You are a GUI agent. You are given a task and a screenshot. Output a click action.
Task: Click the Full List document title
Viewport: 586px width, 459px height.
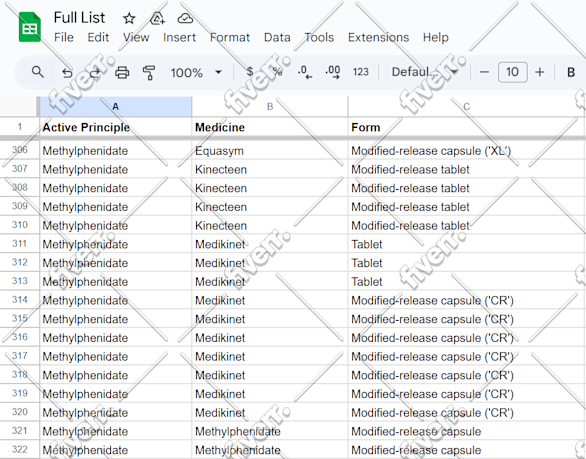79,18
